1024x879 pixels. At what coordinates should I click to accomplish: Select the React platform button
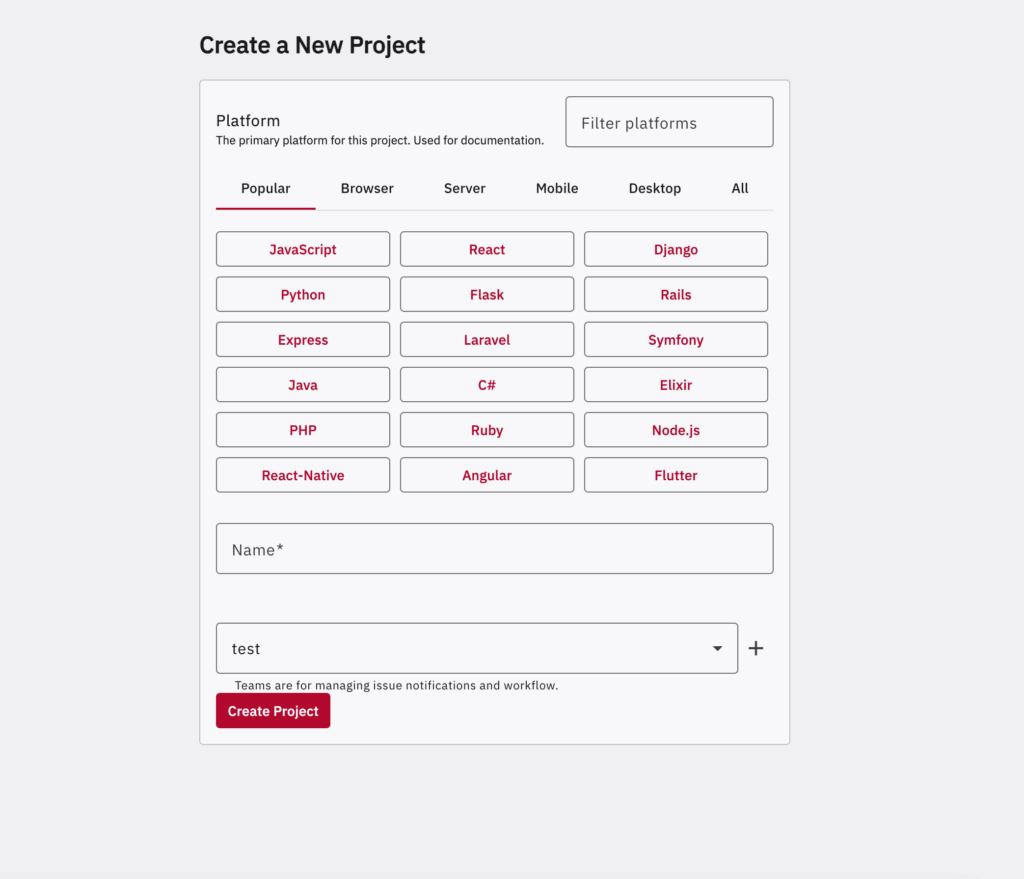point(487,250)
